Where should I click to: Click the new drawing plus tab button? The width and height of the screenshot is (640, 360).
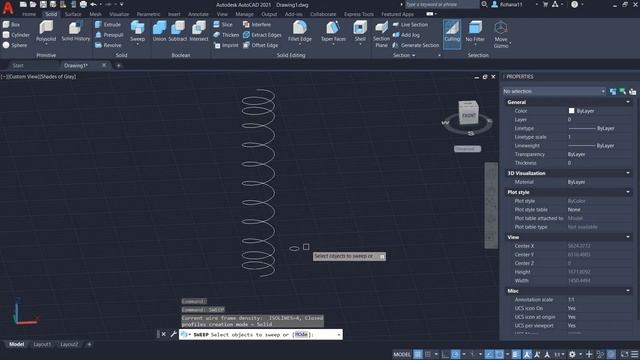119,65
